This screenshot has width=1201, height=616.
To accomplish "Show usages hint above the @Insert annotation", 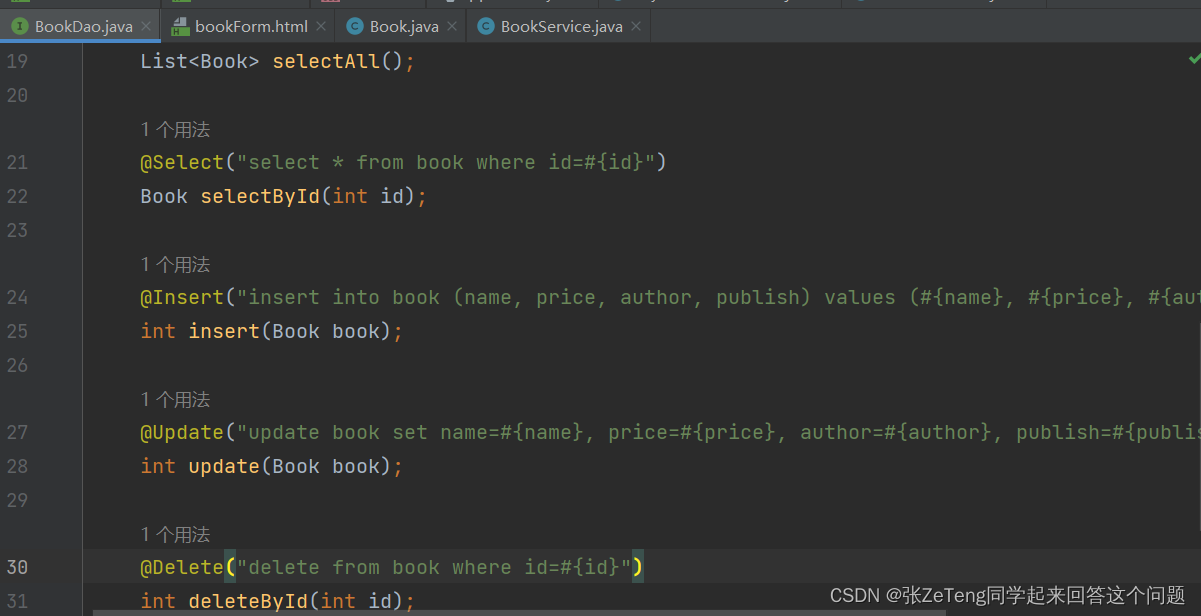I will (175, 264).
